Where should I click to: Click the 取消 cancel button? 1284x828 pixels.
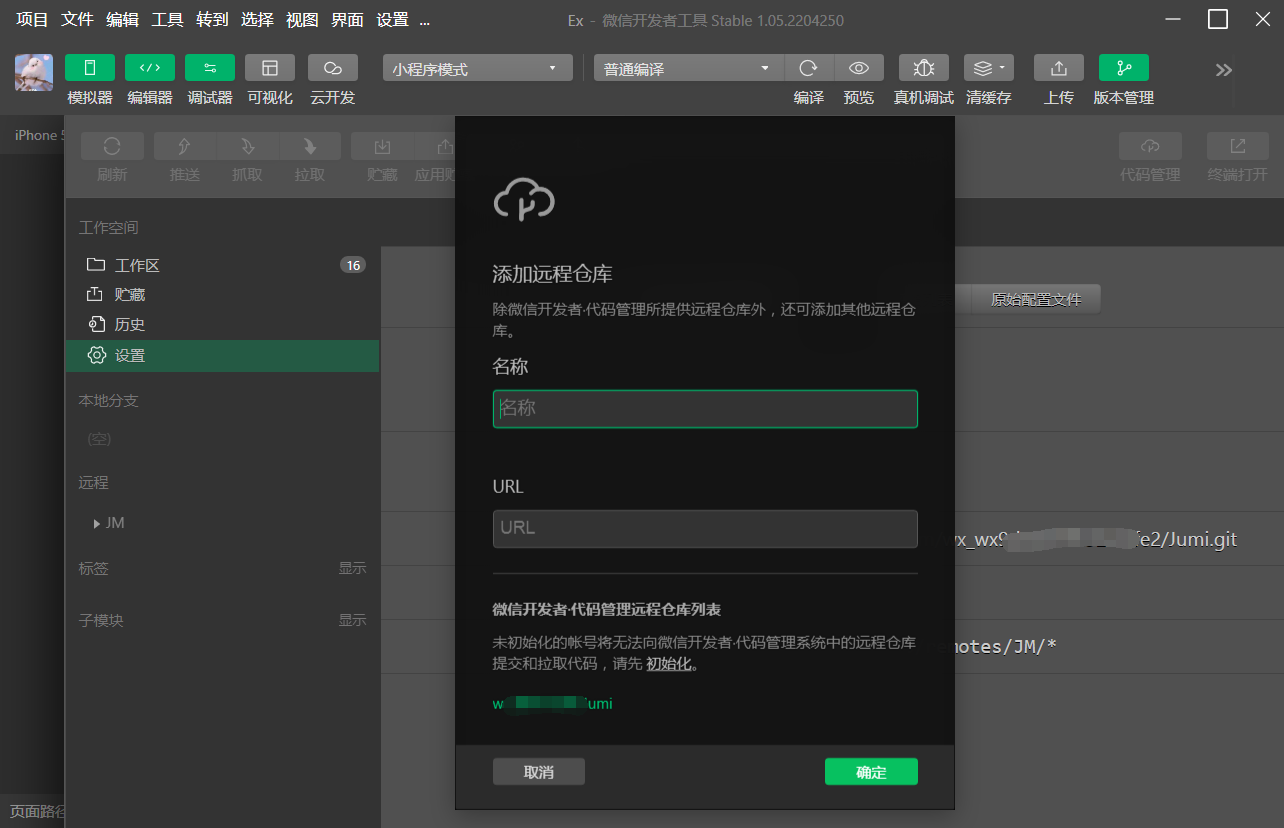(539, 772)
